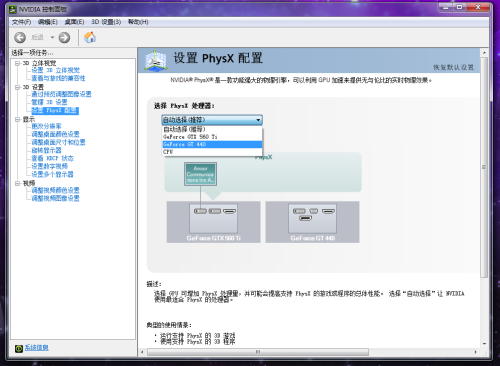Choose 自动选择 (推荐) in dropdown list

[212, 129]
